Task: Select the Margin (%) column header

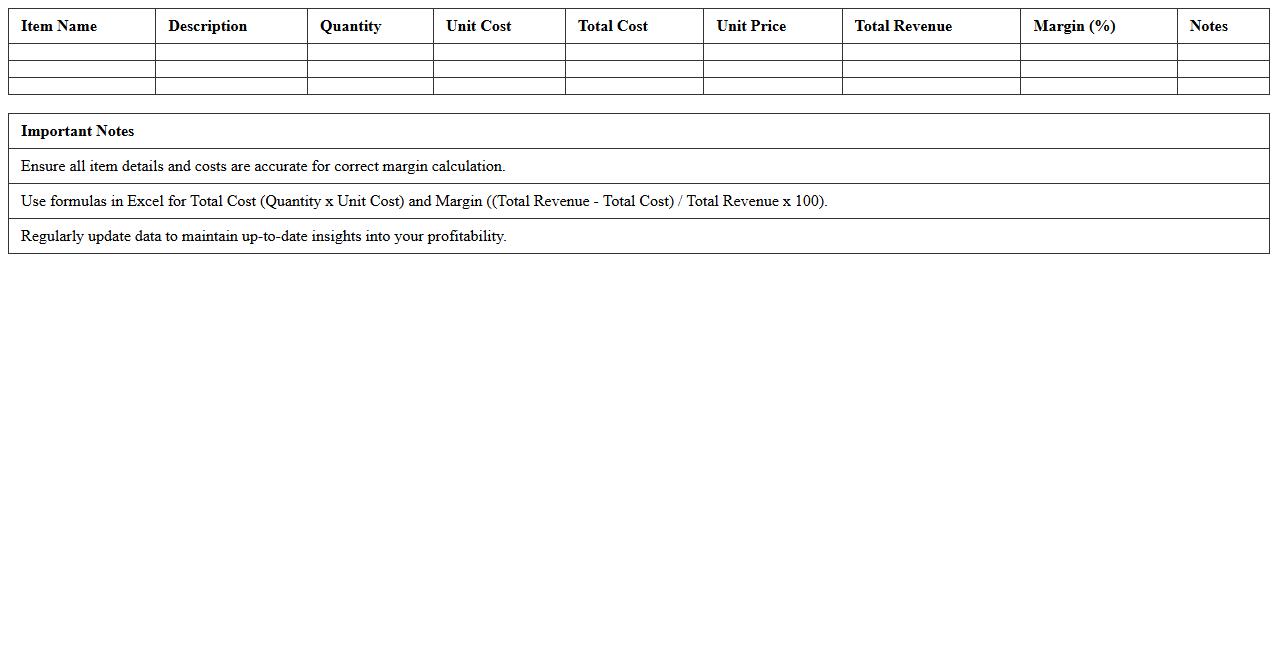Action: [x=1074, y=26]
